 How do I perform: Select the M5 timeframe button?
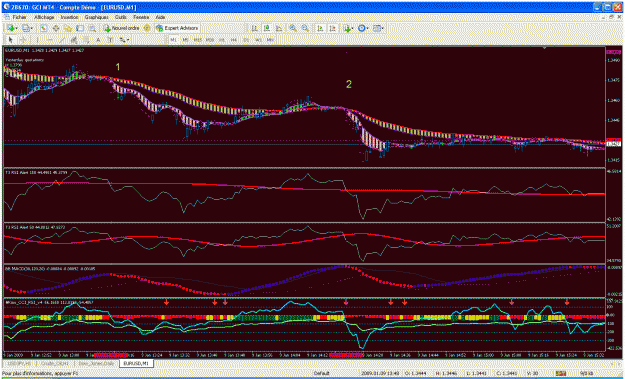(185, 40)
